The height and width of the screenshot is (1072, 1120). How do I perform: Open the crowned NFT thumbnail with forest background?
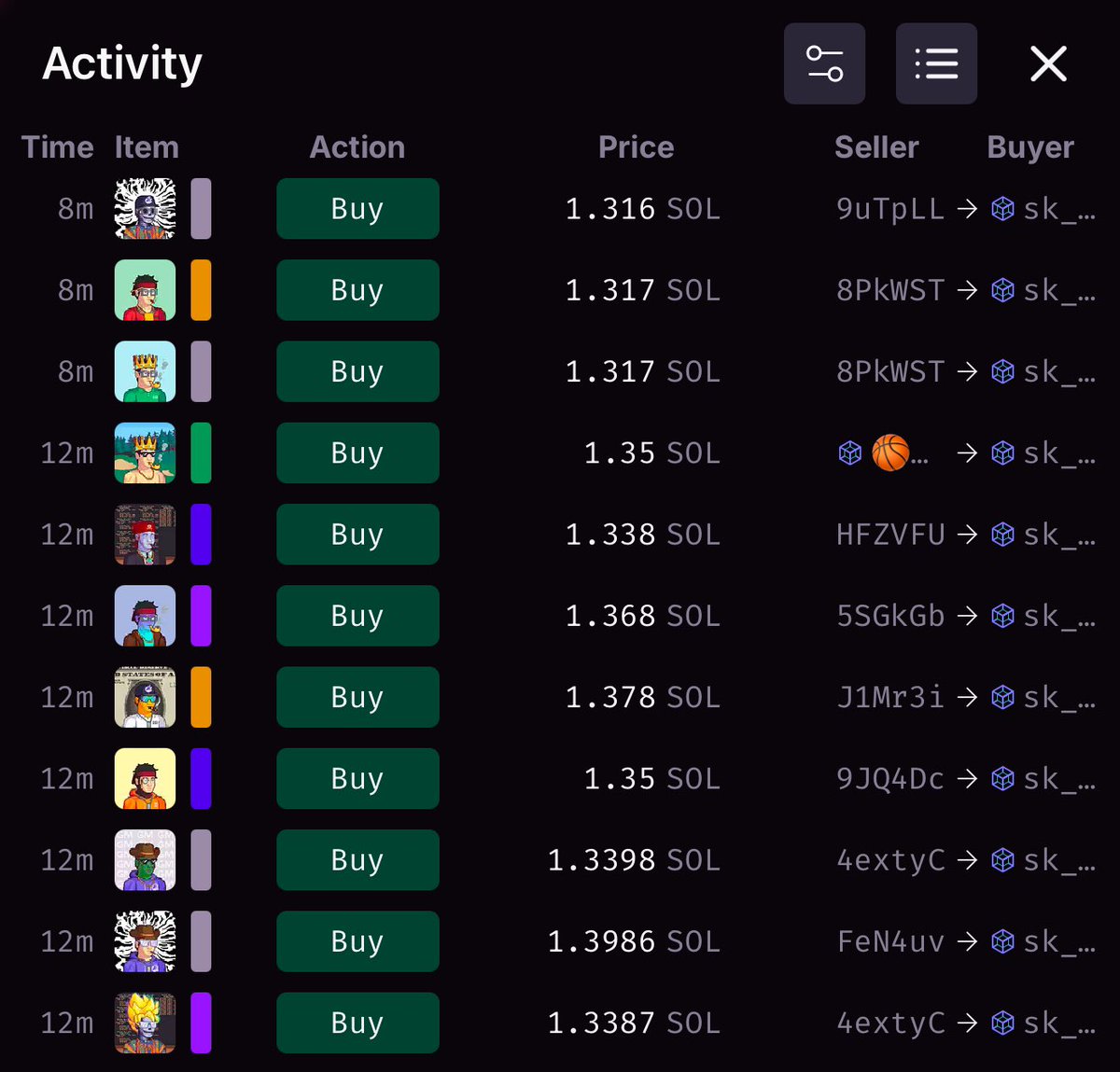tap(145, 453)
